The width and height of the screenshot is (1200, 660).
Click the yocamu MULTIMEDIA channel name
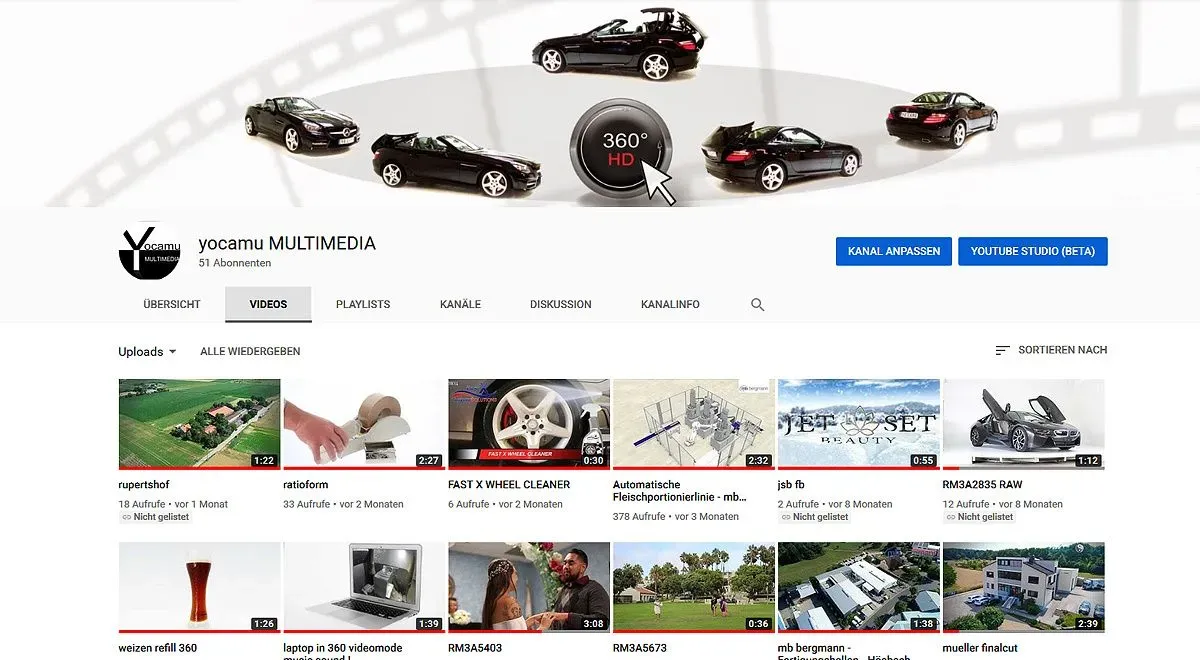point(287,243)
